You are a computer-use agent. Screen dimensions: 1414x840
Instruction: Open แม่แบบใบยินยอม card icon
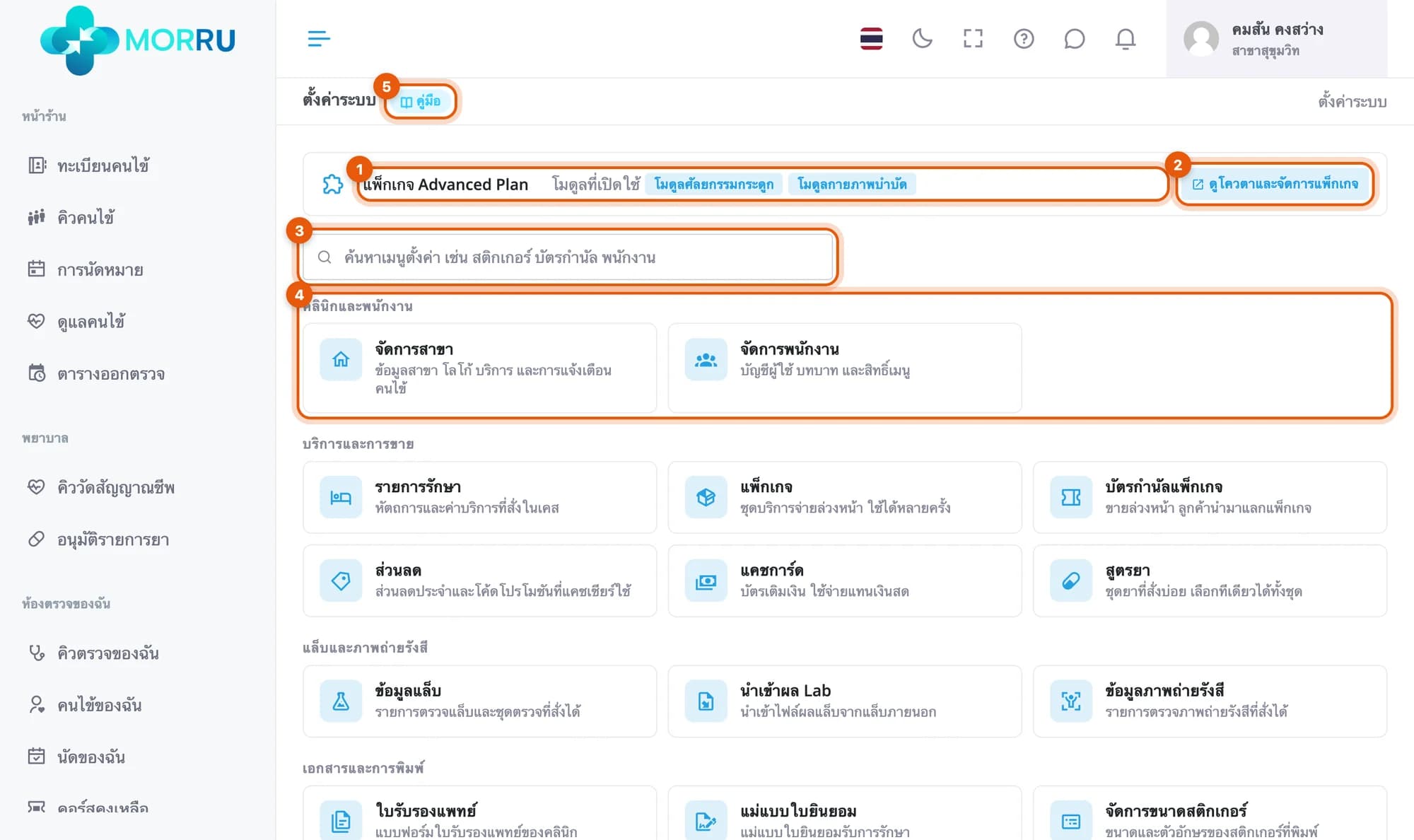pos(706,820)
